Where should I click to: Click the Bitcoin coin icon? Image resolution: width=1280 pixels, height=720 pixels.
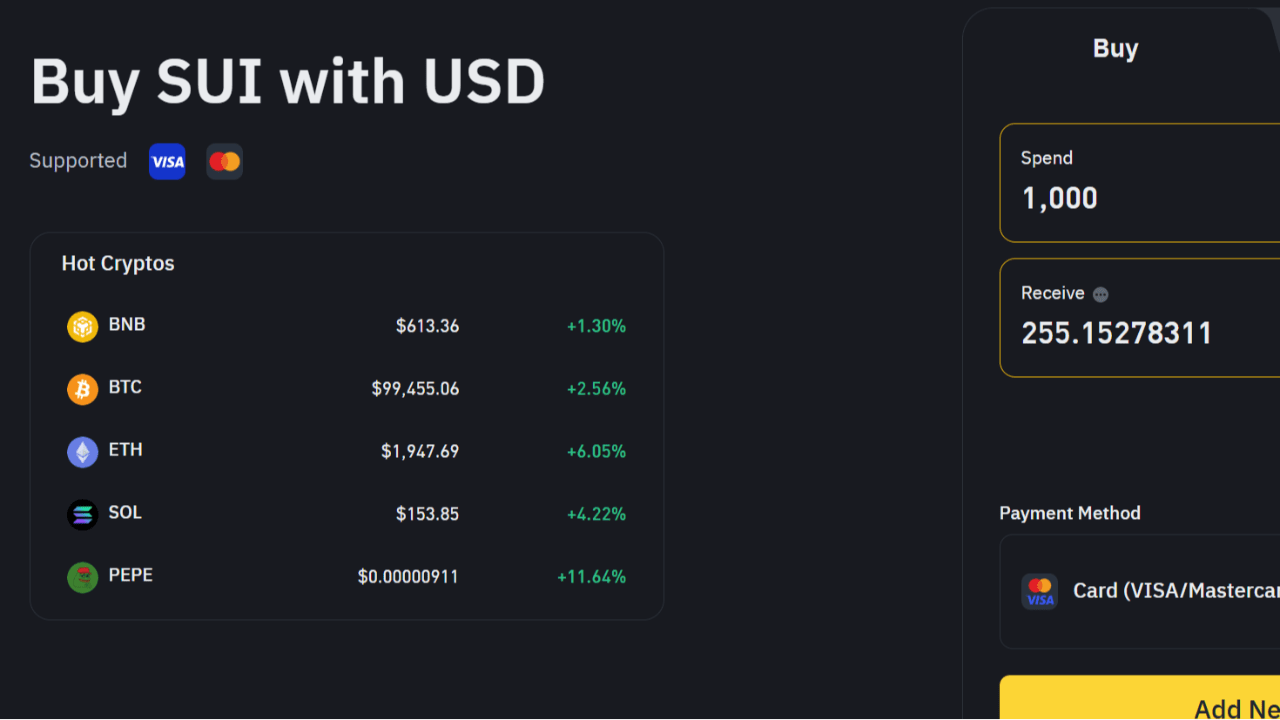(x=82, y=388)
